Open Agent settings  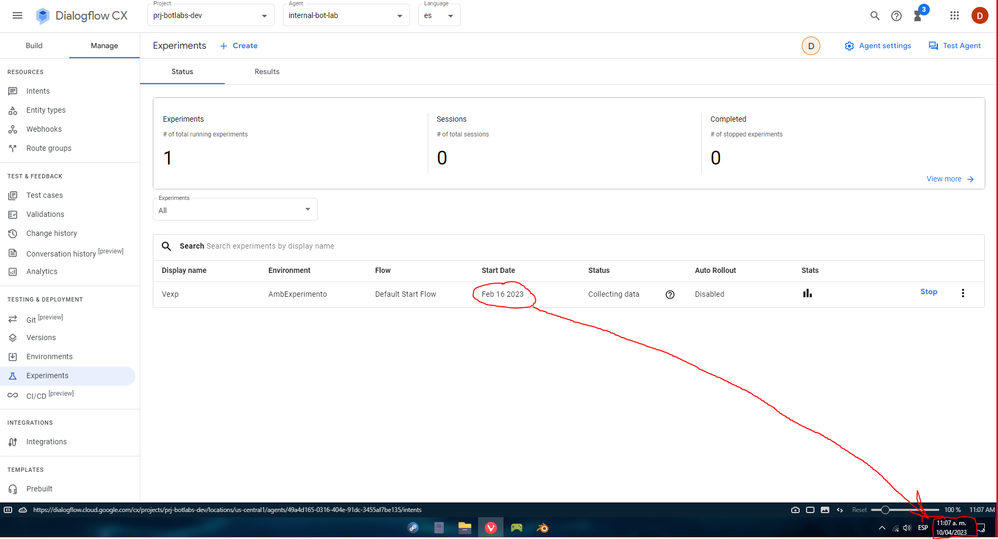click(878, 46)
